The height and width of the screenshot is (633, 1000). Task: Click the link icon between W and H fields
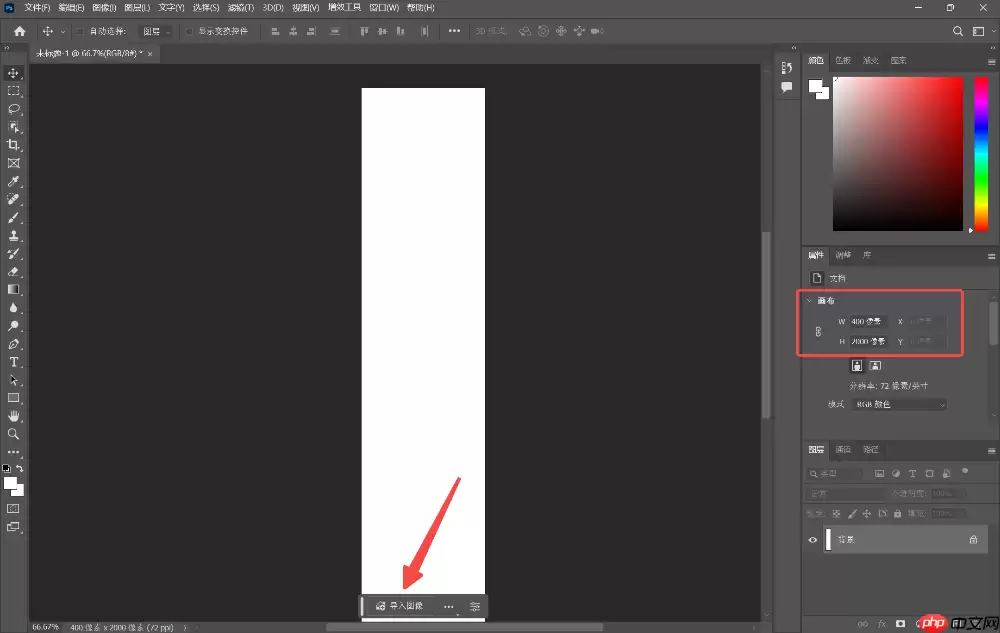[x=819, y=331]
